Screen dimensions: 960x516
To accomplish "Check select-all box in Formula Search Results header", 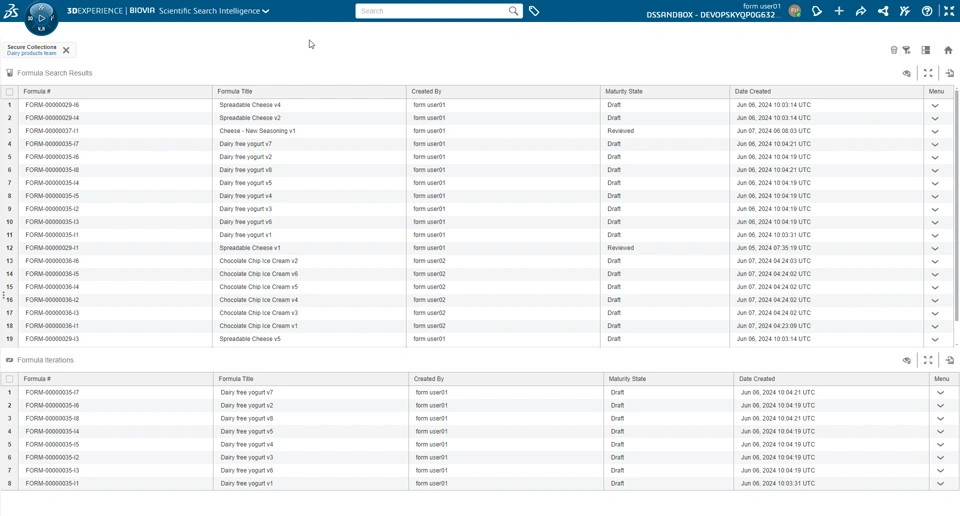I will click(9, 92).
